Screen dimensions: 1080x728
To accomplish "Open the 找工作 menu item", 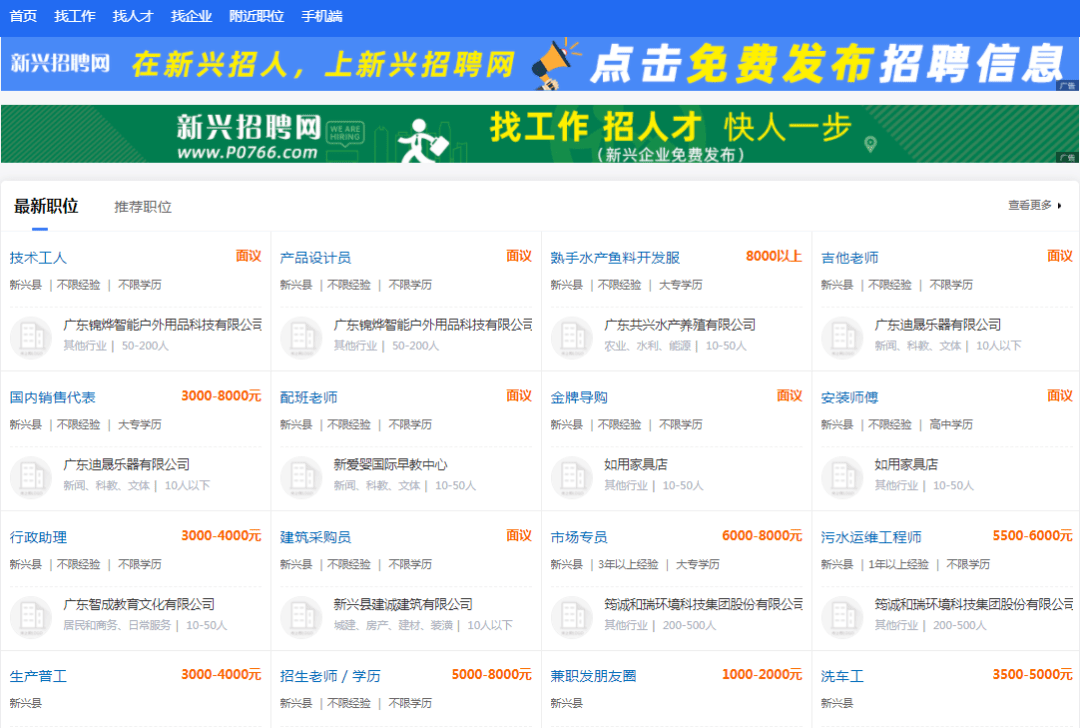I will click(75, 15).
